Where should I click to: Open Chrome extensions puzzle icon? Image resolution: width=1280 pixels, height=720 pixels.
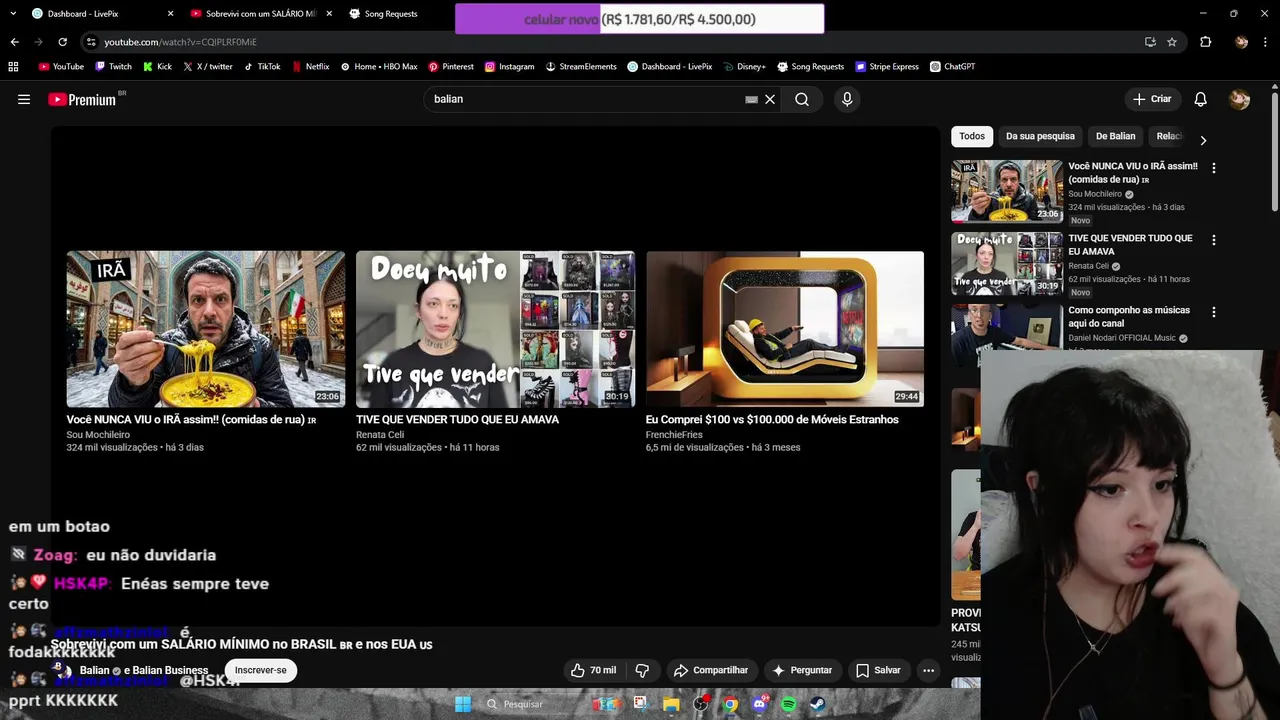click(x=1205, y=42)
